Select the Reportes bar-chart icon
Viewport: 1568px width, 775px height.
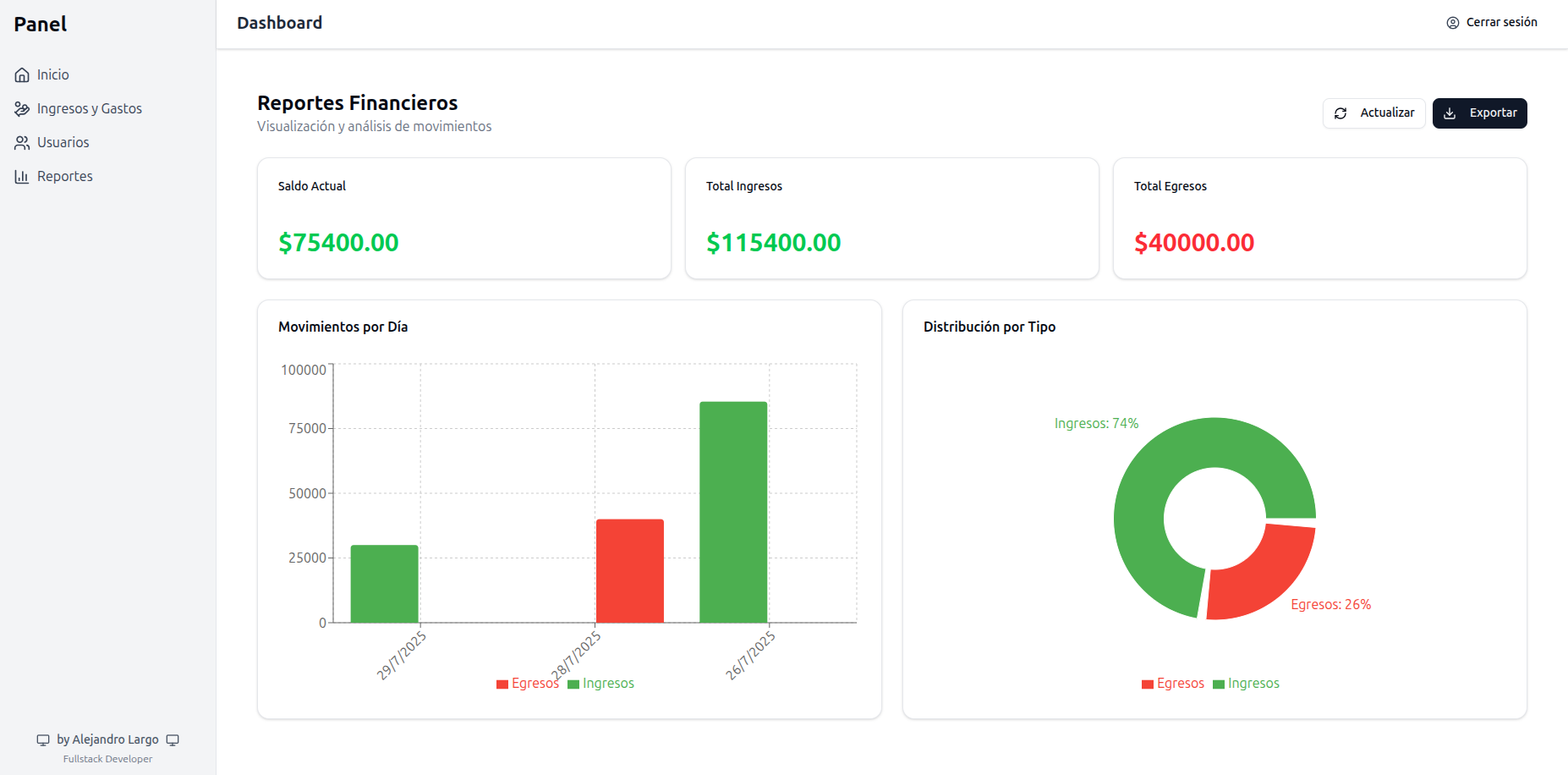pos(23,176)
